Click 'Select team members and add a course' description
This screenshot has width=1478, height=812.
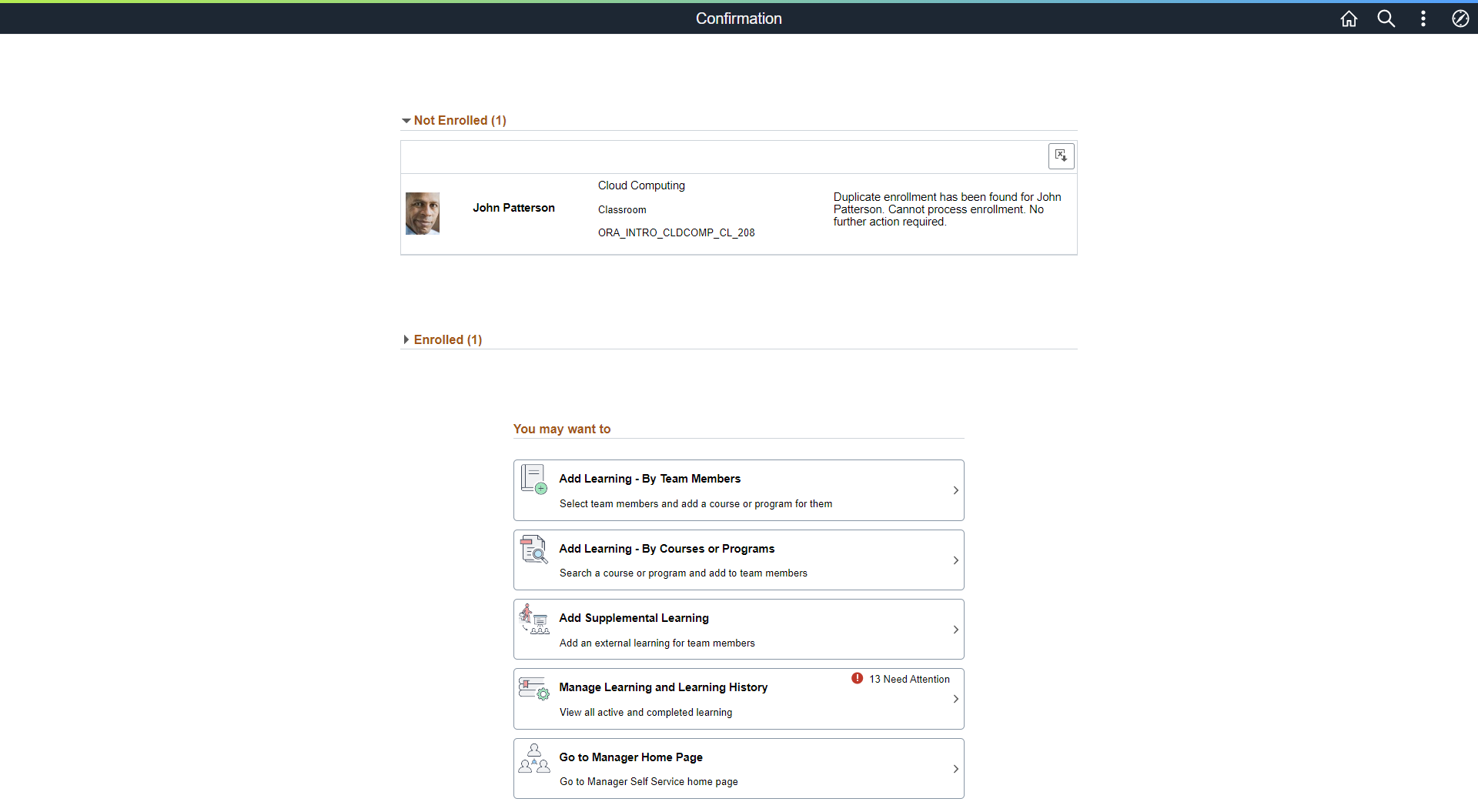(696, 504)
